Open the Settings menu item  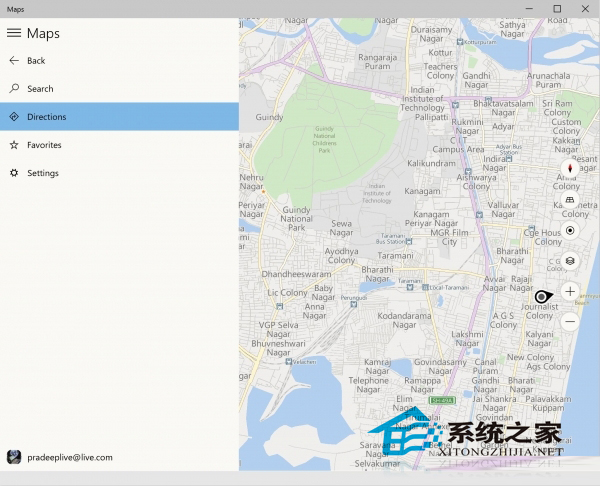pyautogui.click(x=119, y=173)
